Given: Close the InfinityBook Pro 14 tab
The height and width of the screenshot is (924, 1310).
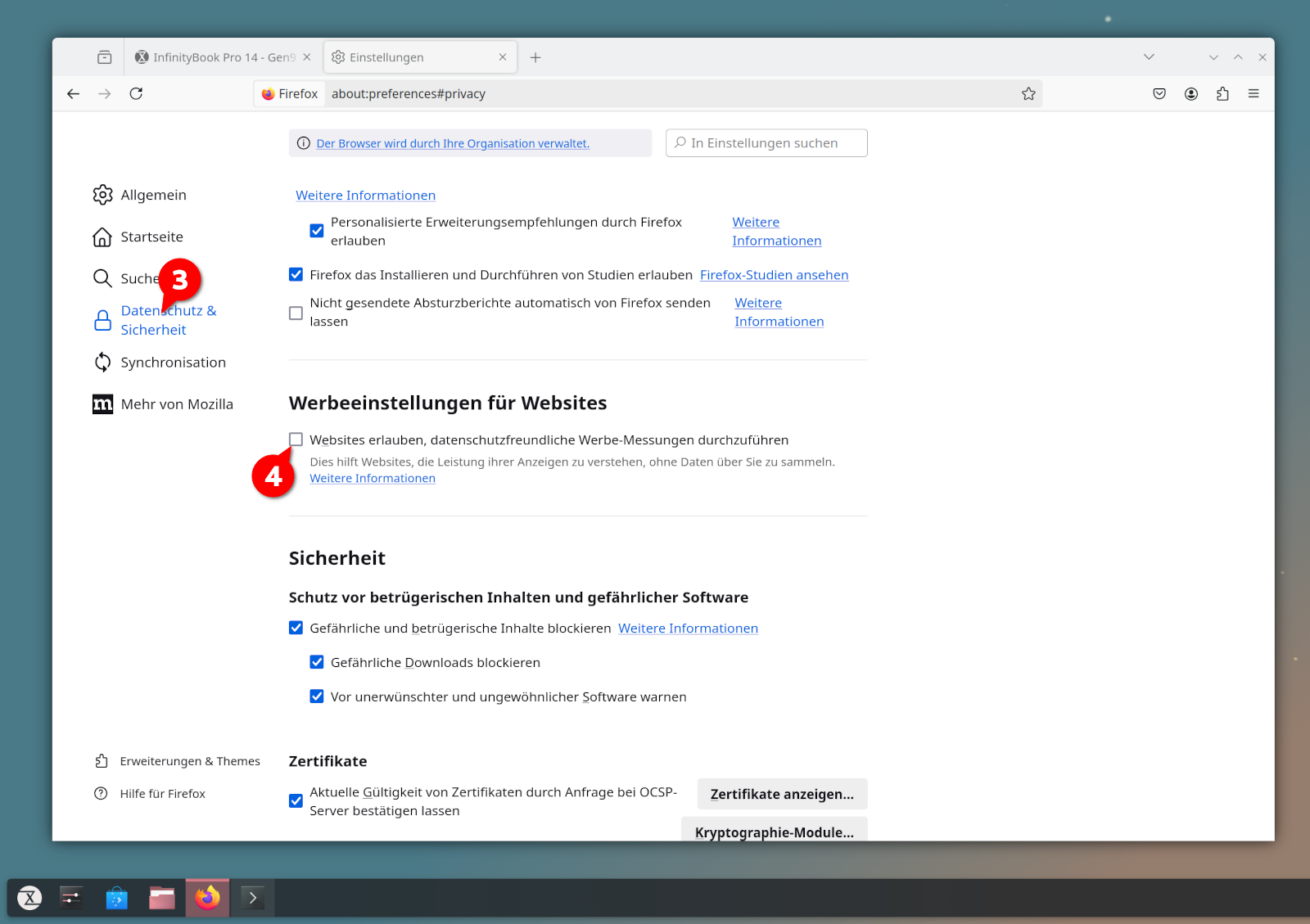Looking at the screenshot, I should click(307, 57).
